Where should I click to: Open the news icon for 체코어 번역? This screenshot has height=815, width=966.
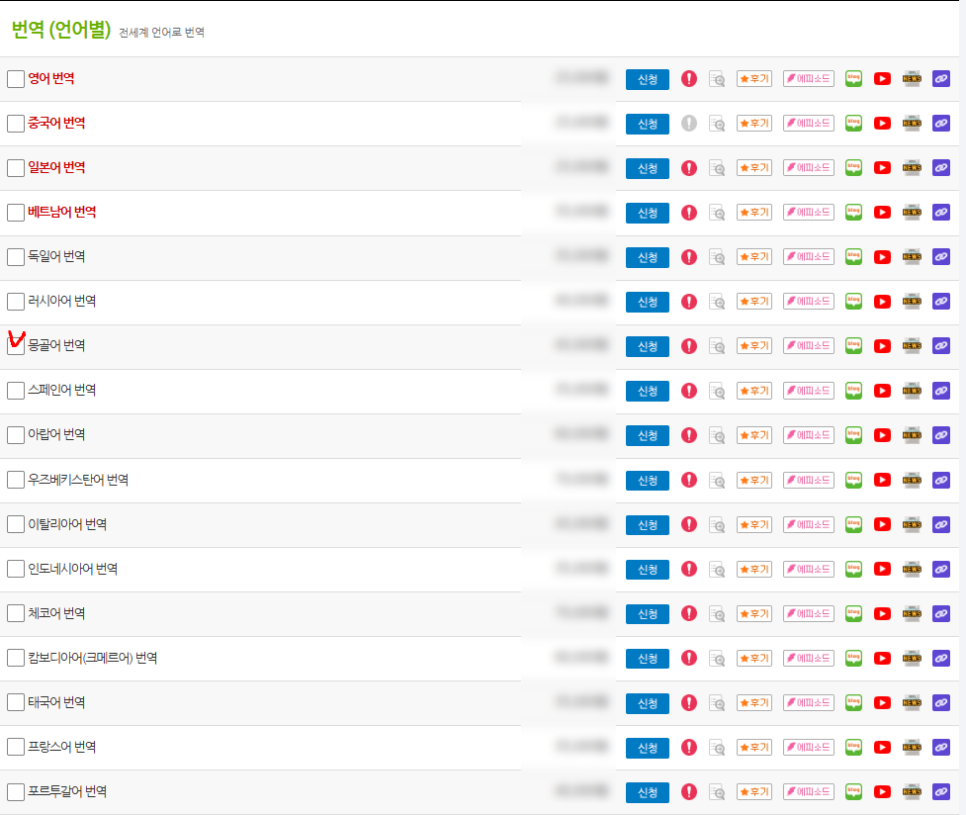click(x=912, y=614)
